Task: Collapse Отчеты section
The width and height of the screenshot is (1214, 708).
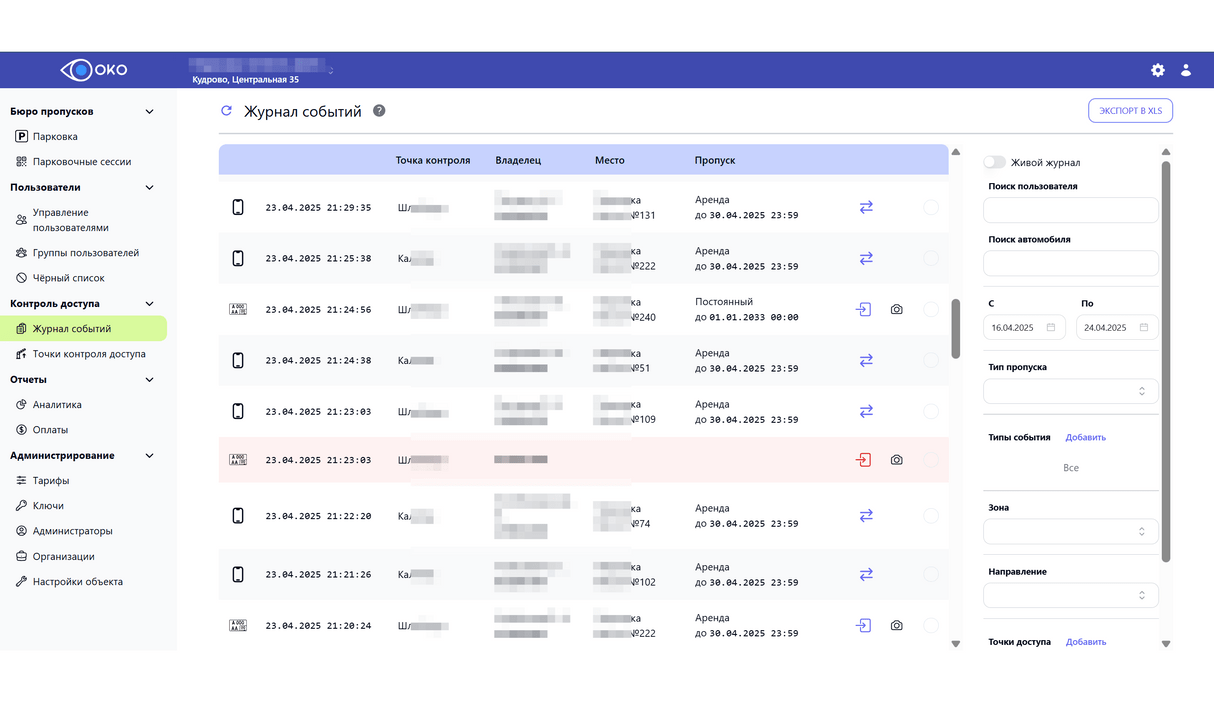Action: 150,380
